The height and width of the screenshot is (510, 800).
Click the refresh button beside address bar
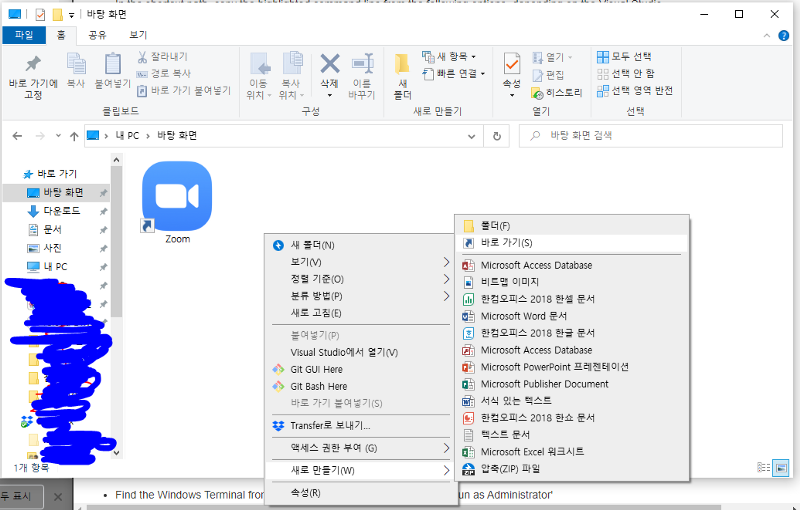coord(496,136)
